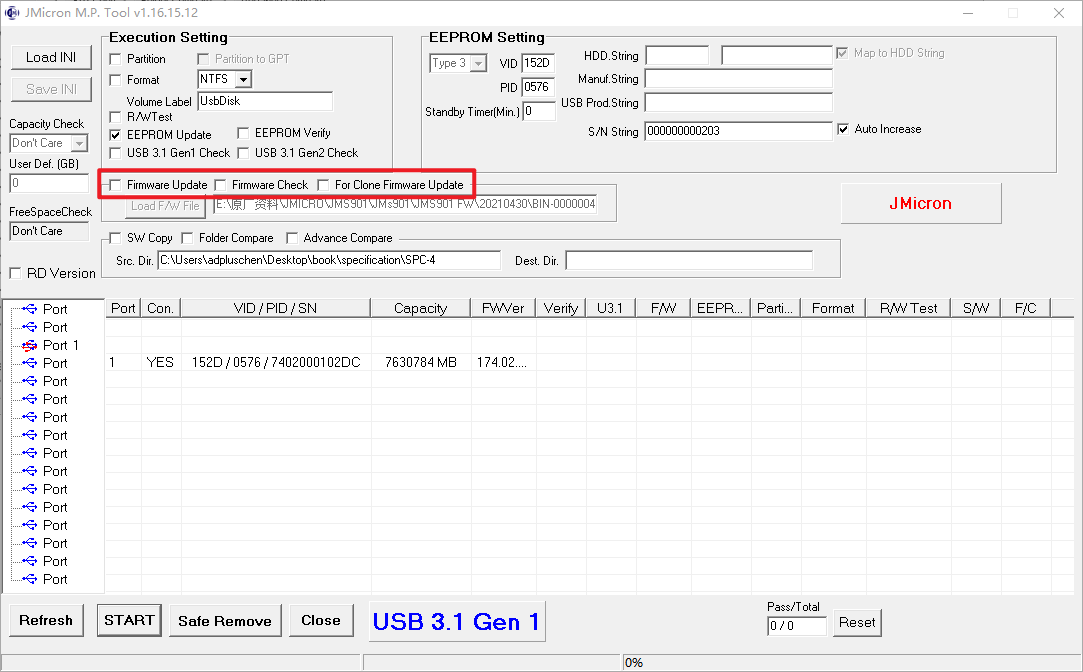Click the Safe Remove button
Image resolution: width=1083 pixels, height=672 pixels.
click(225, 621)
